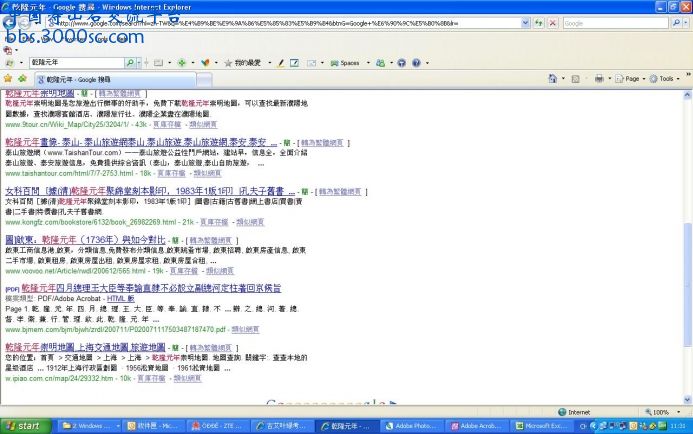
Task: Open result 乾隆元年書像-泰山旅遊網
Action: (141, 142)
